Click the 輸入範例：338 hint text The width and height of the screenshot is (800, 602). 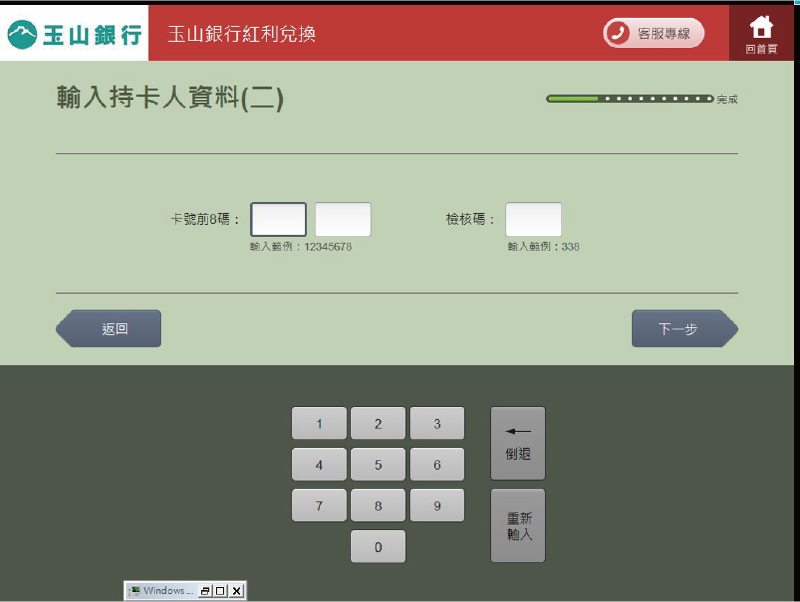pyautogui.click(x=543, y=246)
